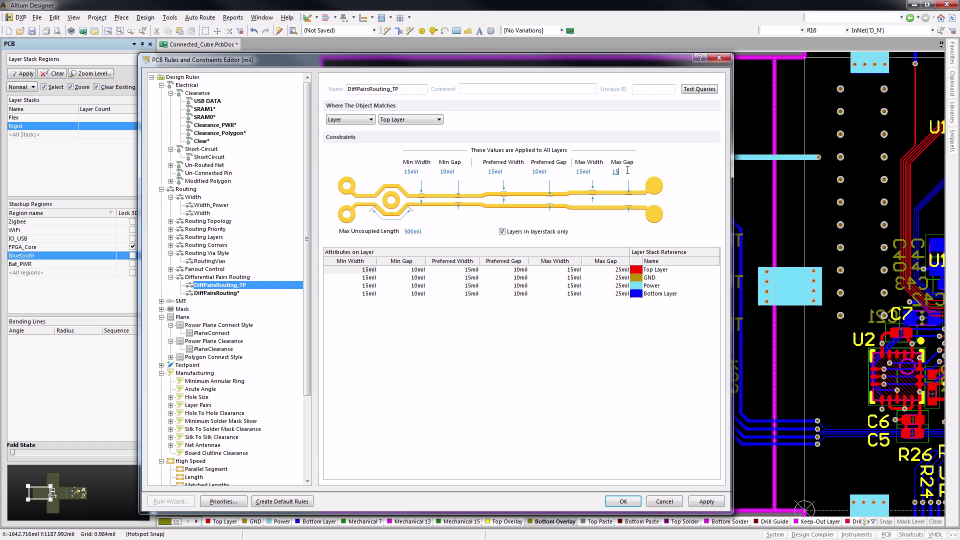This screenshot has width=960, height=540.
Task: Expand the Un-Routed Net tree node
Action: coord(171,165)
